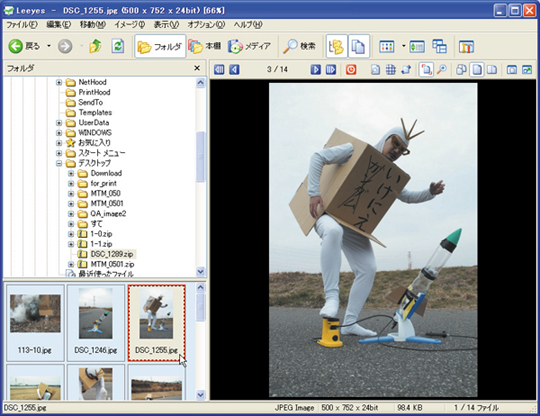Jump to the last image
The height and width of the screenshot is (416, 540).
331,70
